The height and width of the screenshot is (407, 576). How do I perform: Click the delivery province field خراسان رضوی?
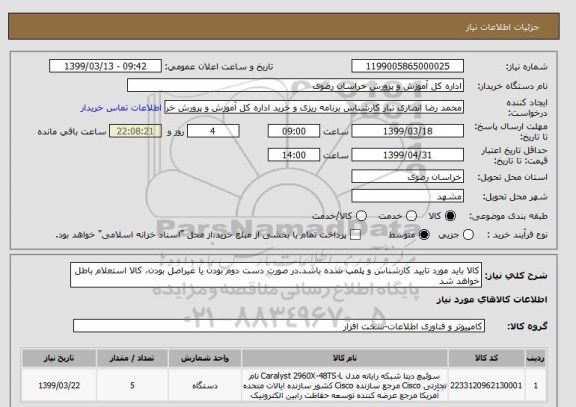407,177
